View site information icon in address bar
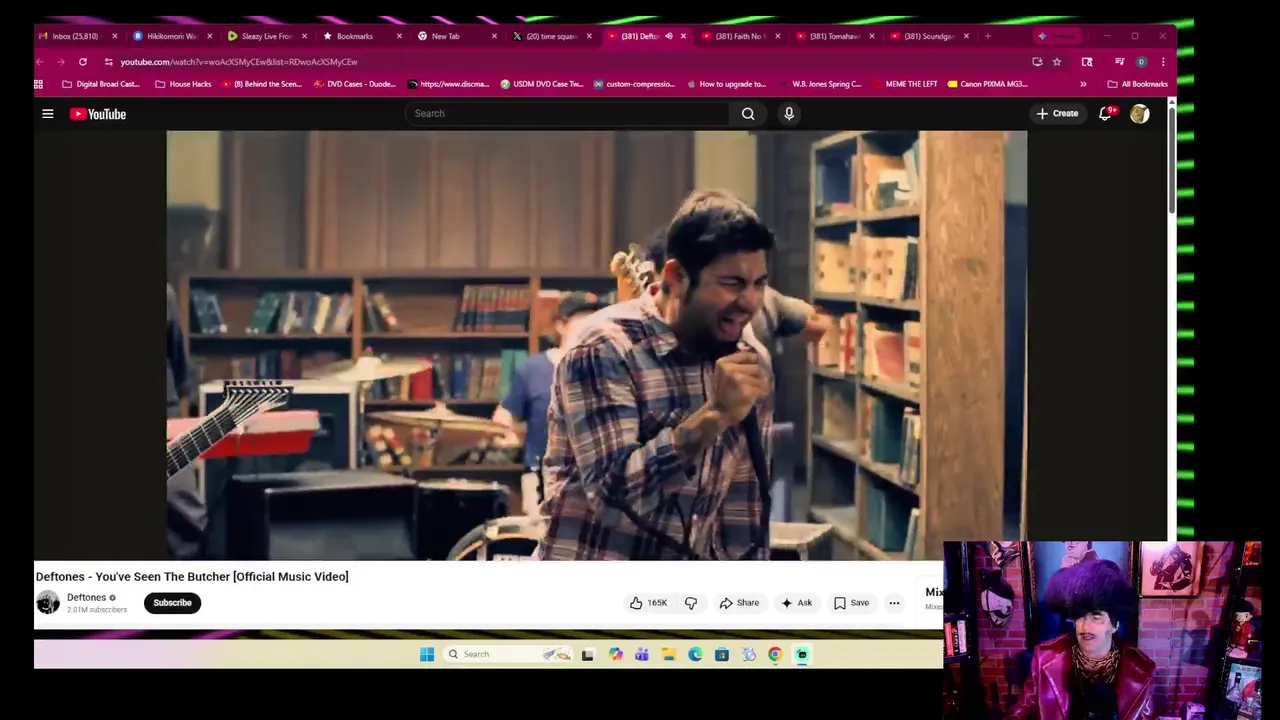The image size is (1280, 720). pos(109,62)
